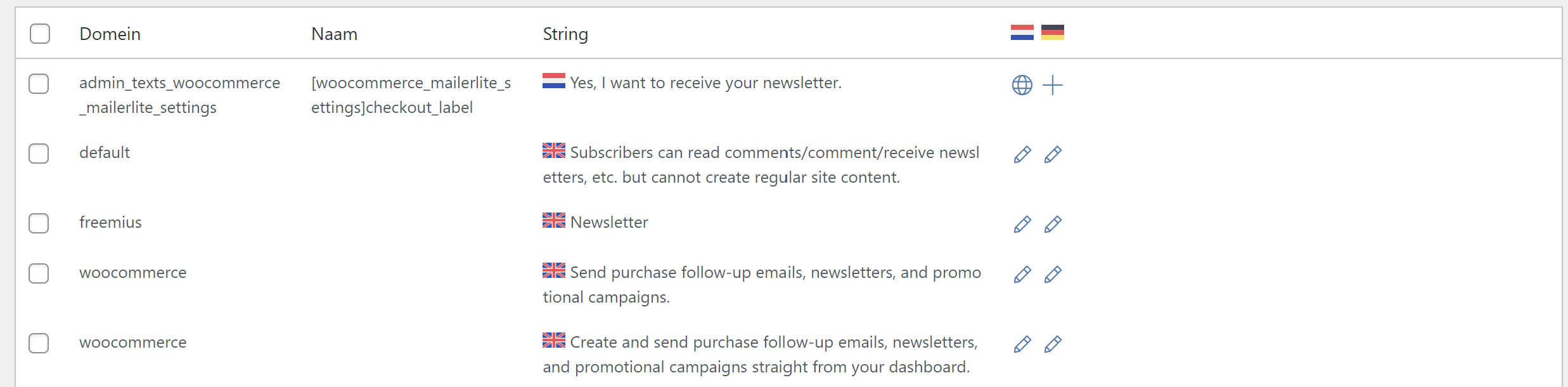Tick the freemius row checkbox
1568x387 pixels.
click(39, 223)
